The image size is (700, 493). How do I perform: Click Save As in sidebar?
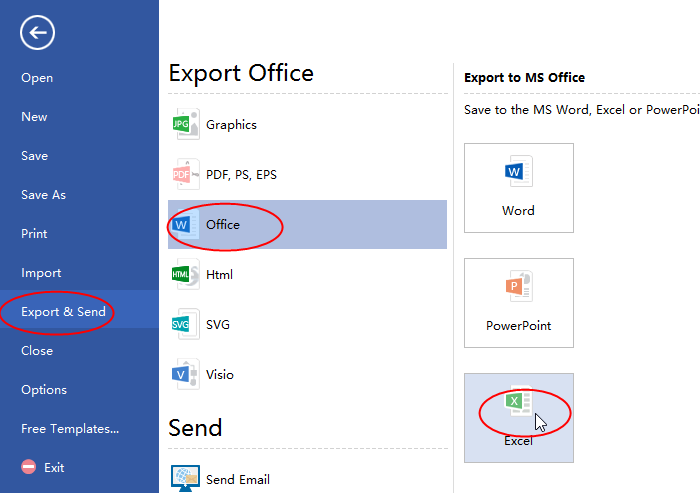[x=43, y=195]
